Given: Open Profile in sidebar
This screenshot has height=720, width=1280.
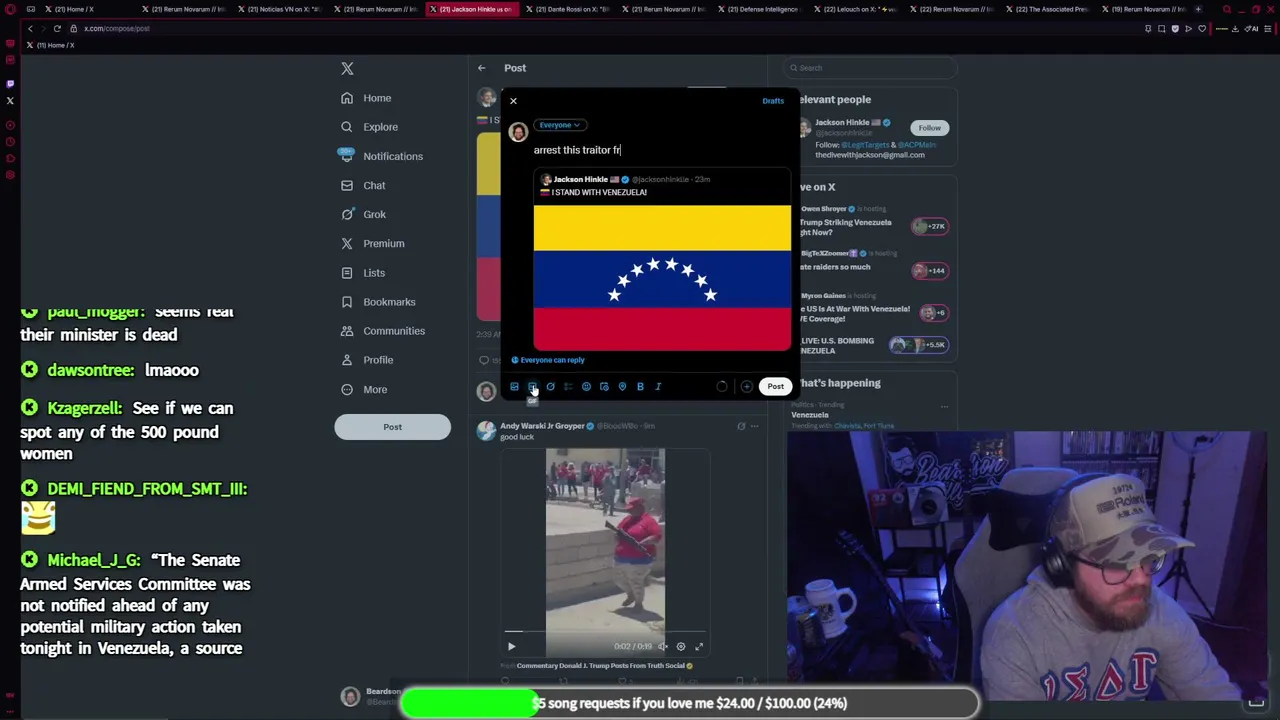Looking at the screenshot, I should (367, 360).
